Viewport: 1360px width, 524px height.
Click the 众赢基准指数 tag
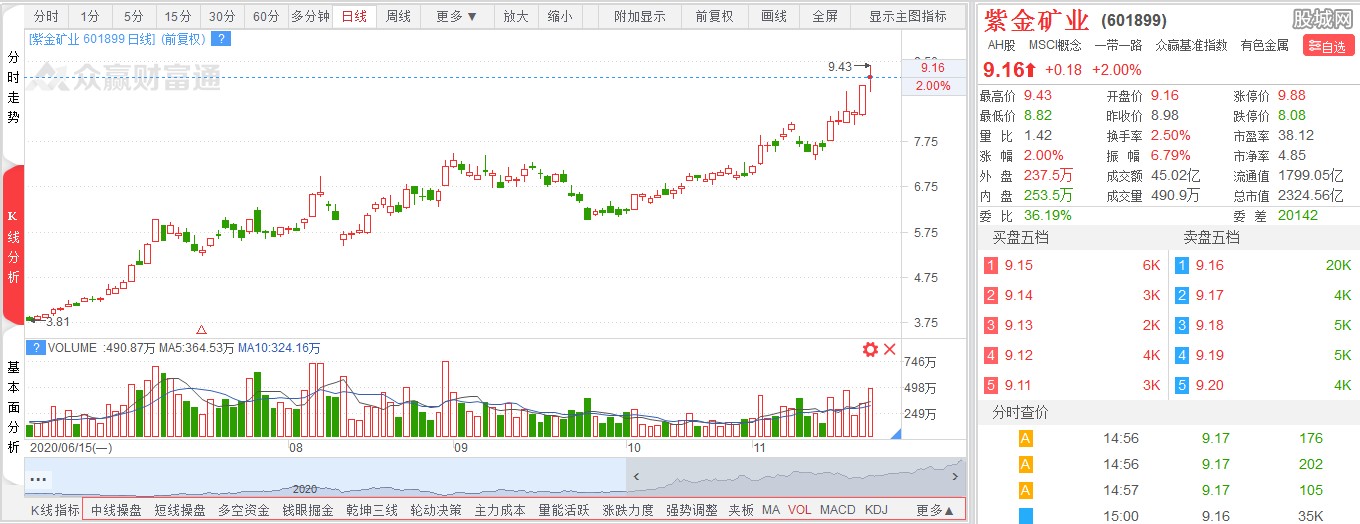pyautogui.click(x=1191, y=45)
